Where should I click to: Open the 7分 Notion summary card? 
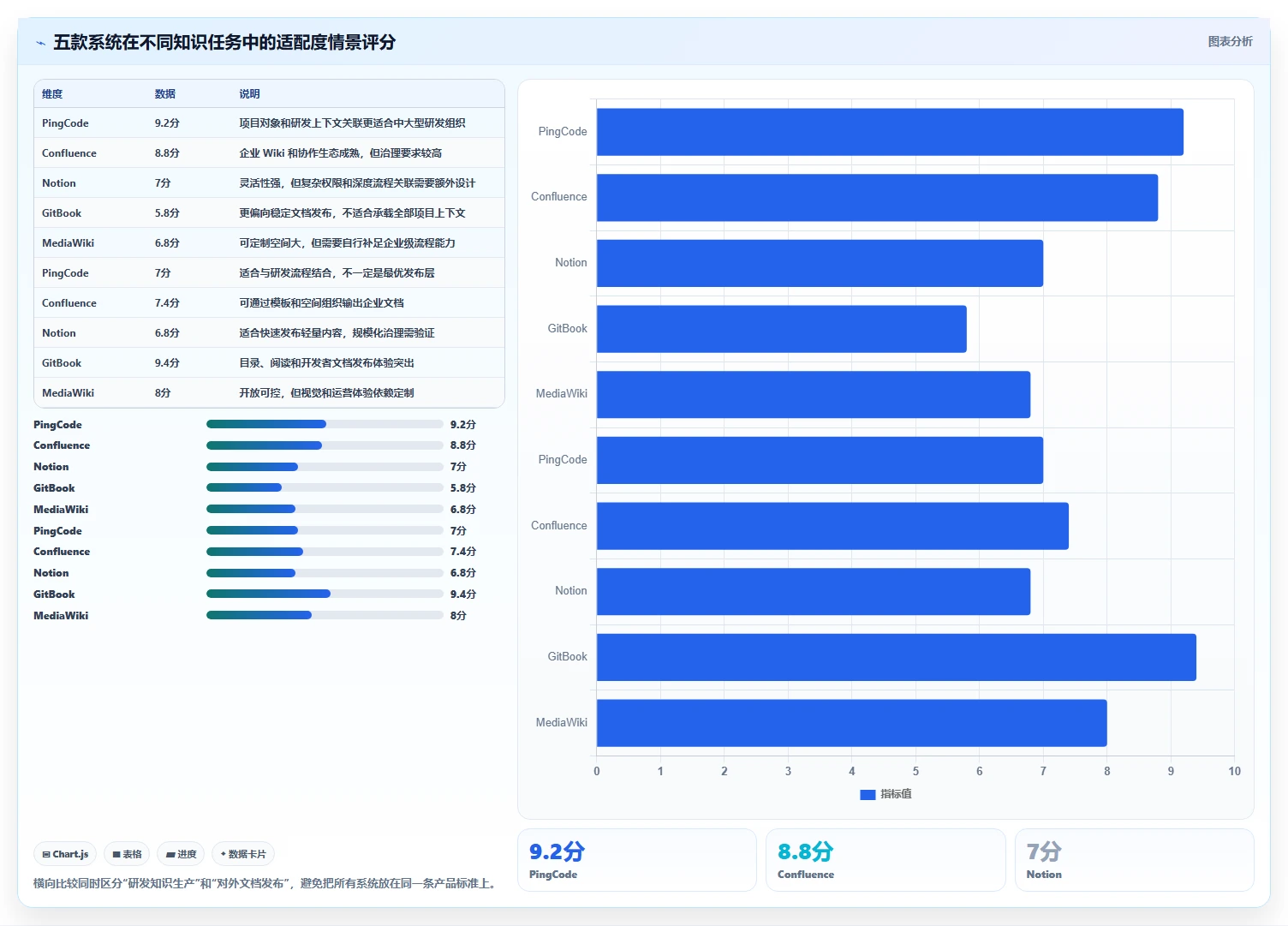pyautogui.click(x=1134, y=860)
